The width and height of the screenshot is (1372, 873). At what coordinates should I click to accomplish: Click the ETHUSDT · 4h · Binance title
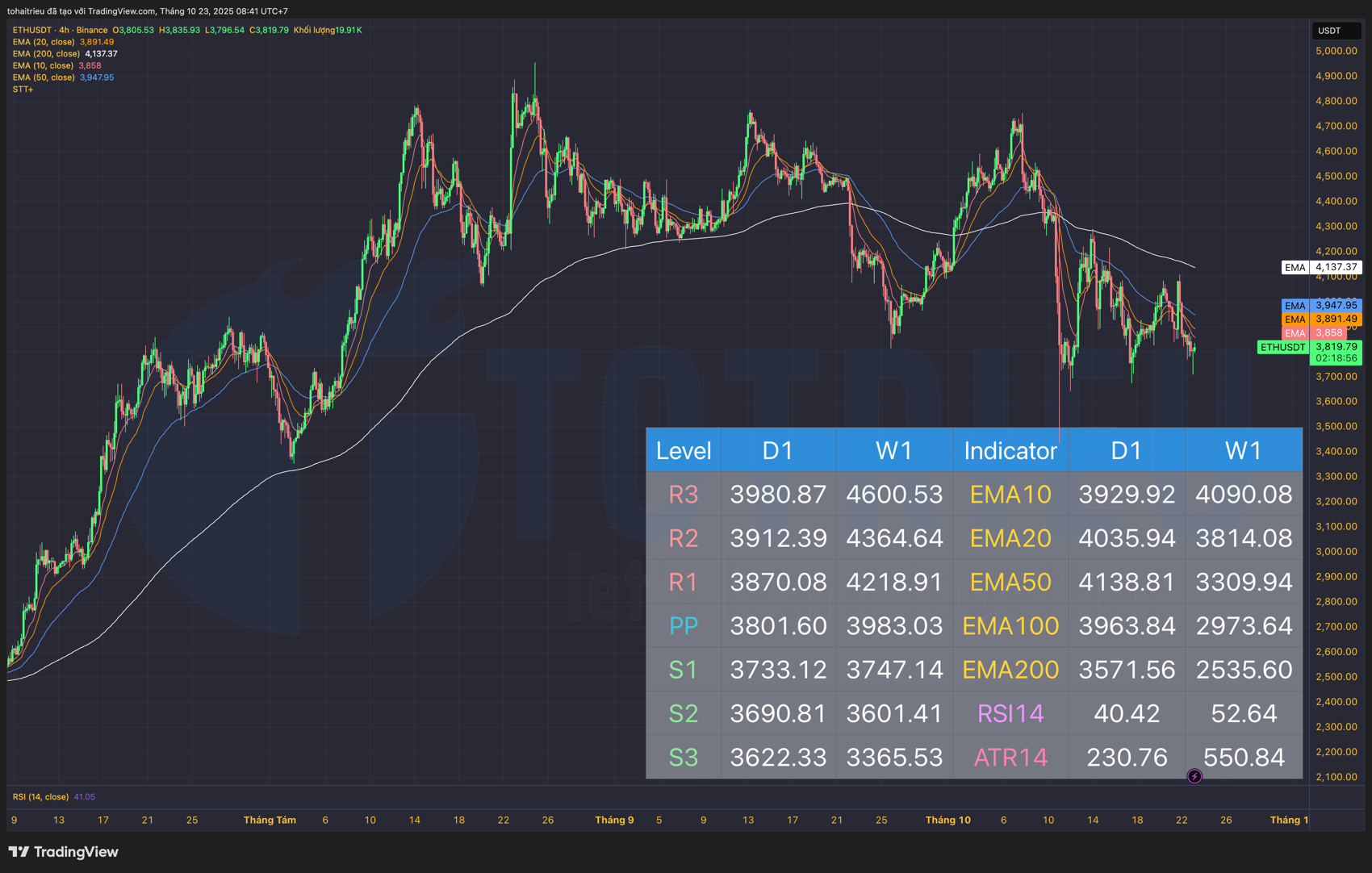[60, 30]
